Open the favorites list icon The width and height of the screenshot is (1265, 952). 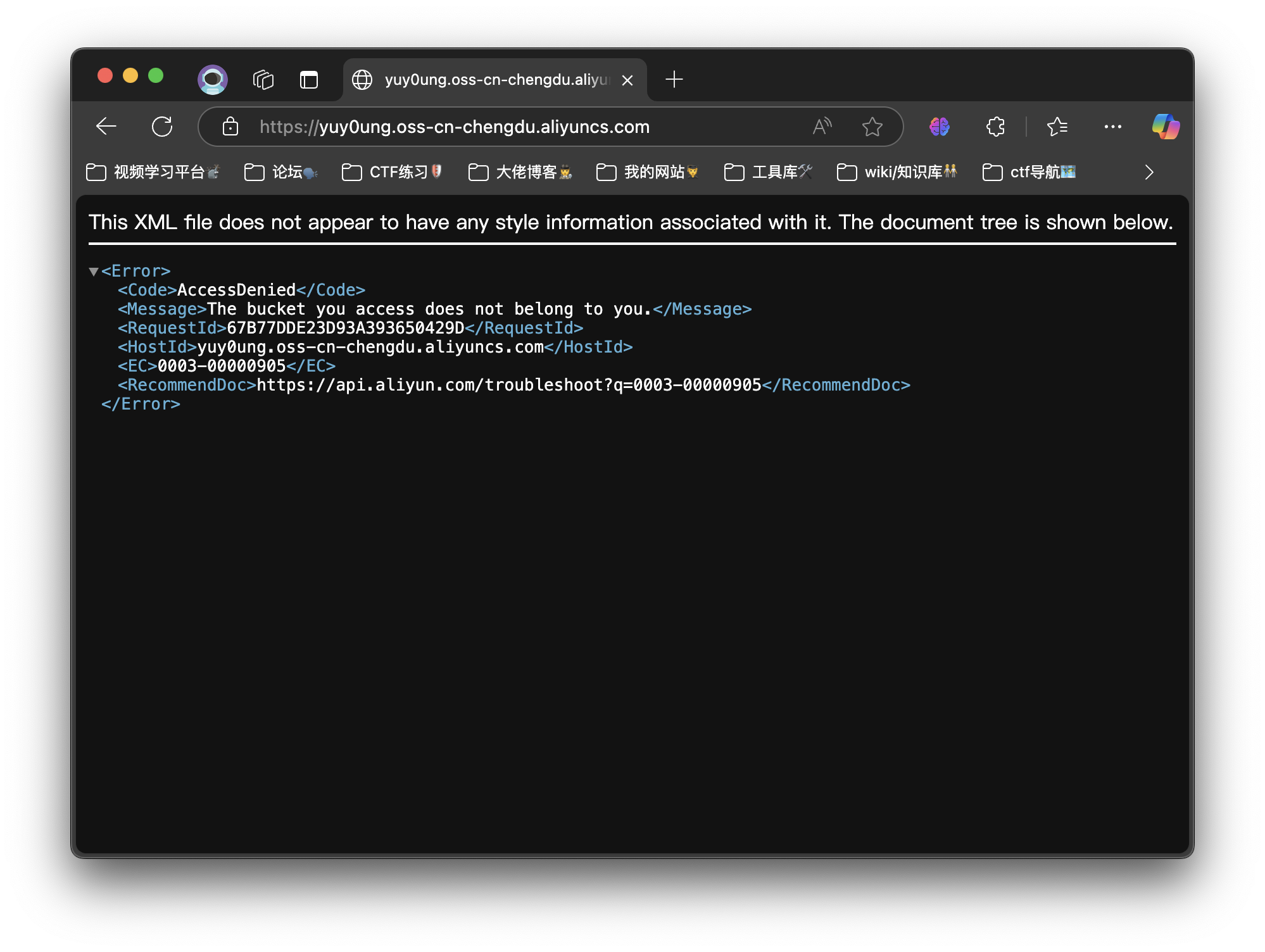tap(1057, 127)
